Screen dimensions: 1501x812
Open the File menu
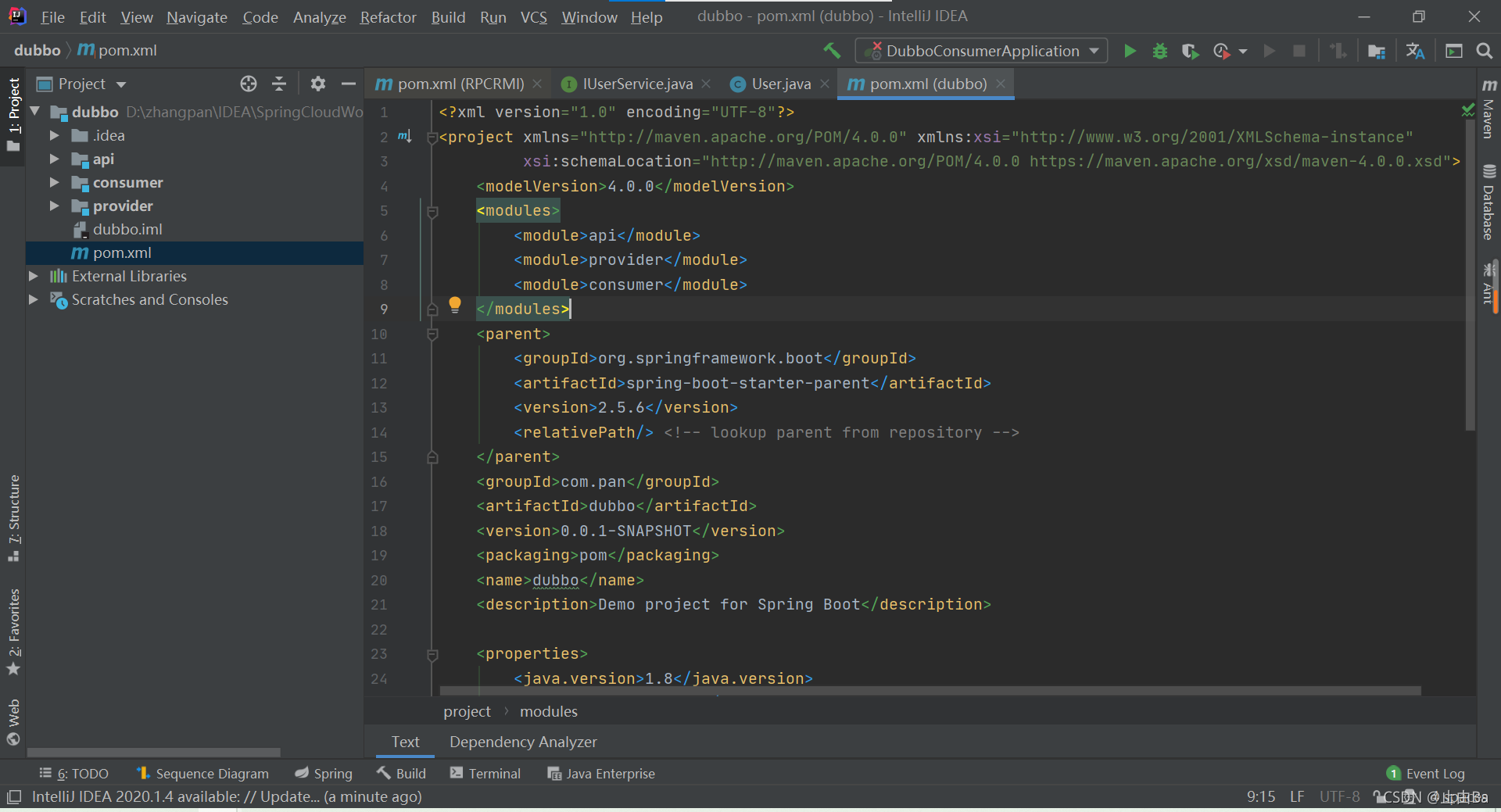pos(52,17)
